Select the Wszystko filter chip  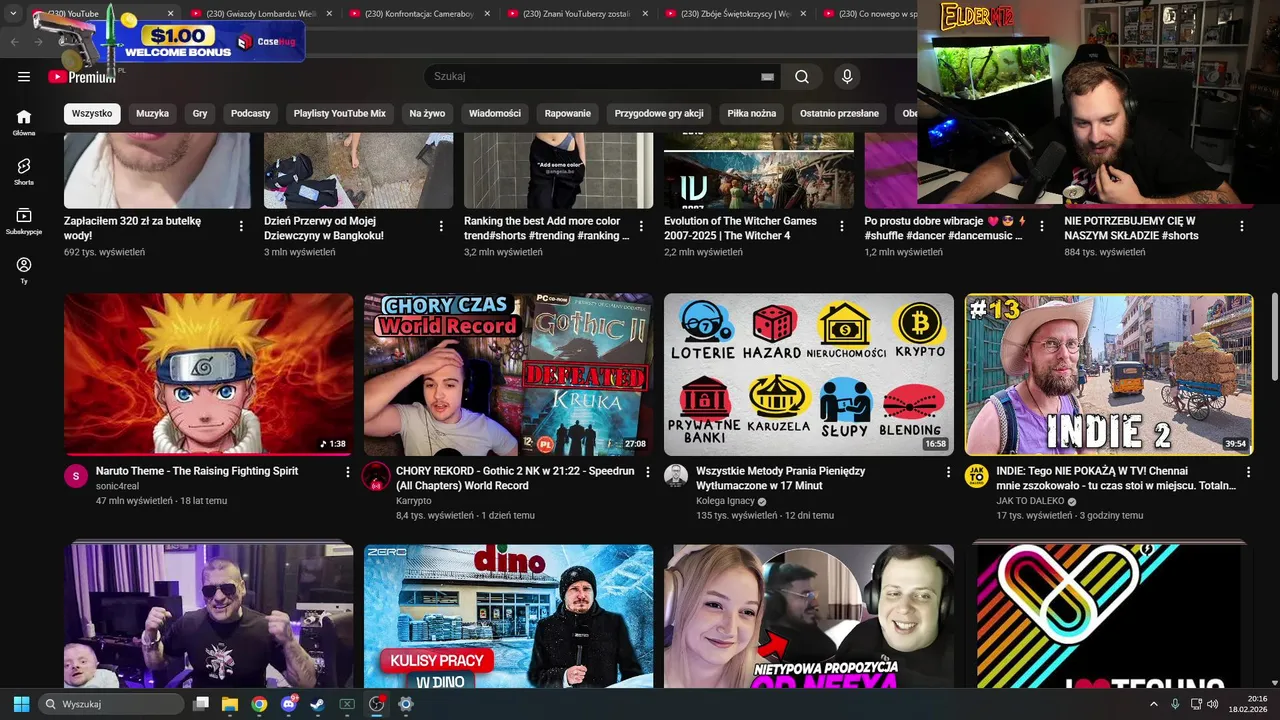click(92, 114)
